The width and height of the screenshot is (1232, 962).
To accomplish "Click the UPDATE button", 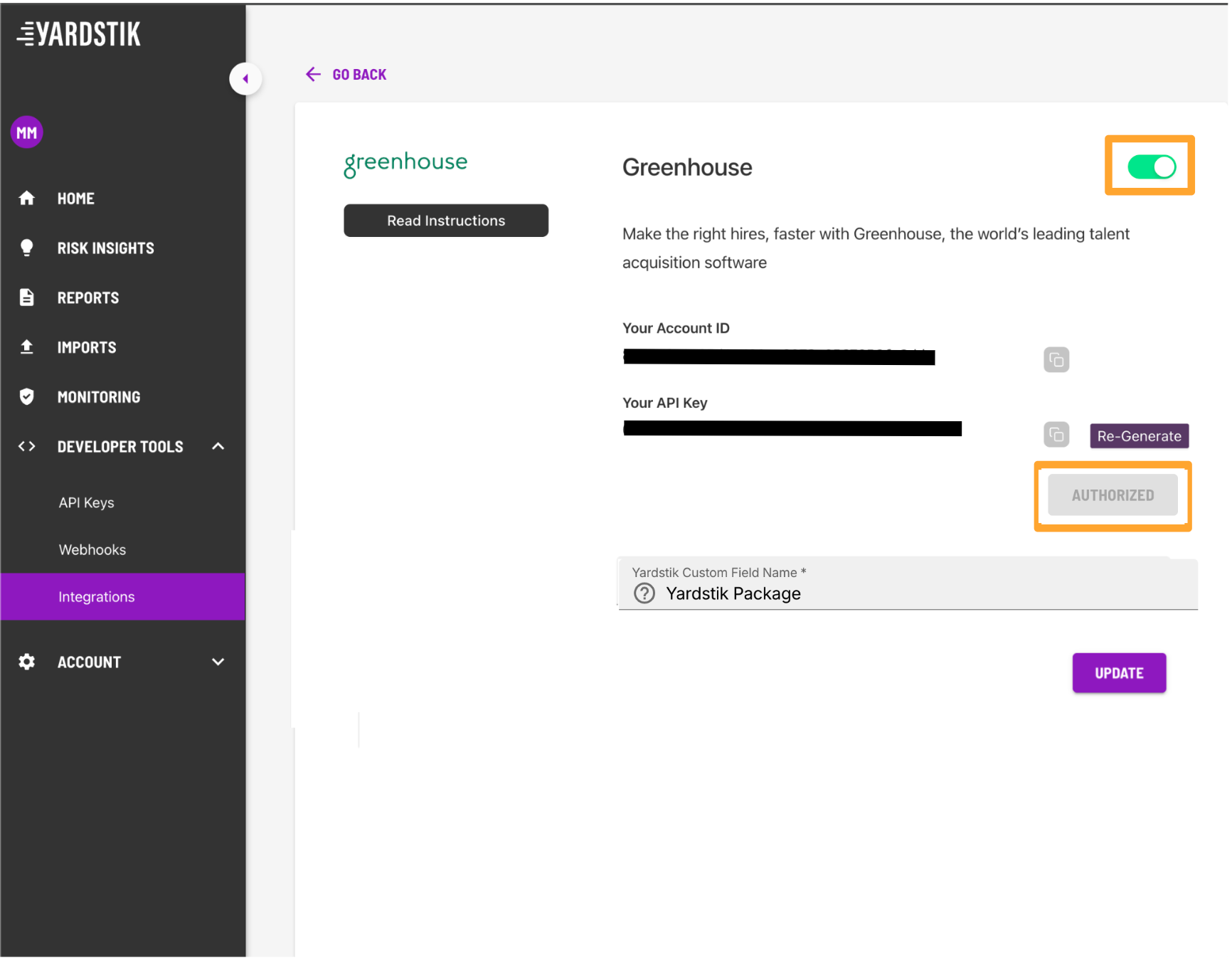I will point(1120,673).
